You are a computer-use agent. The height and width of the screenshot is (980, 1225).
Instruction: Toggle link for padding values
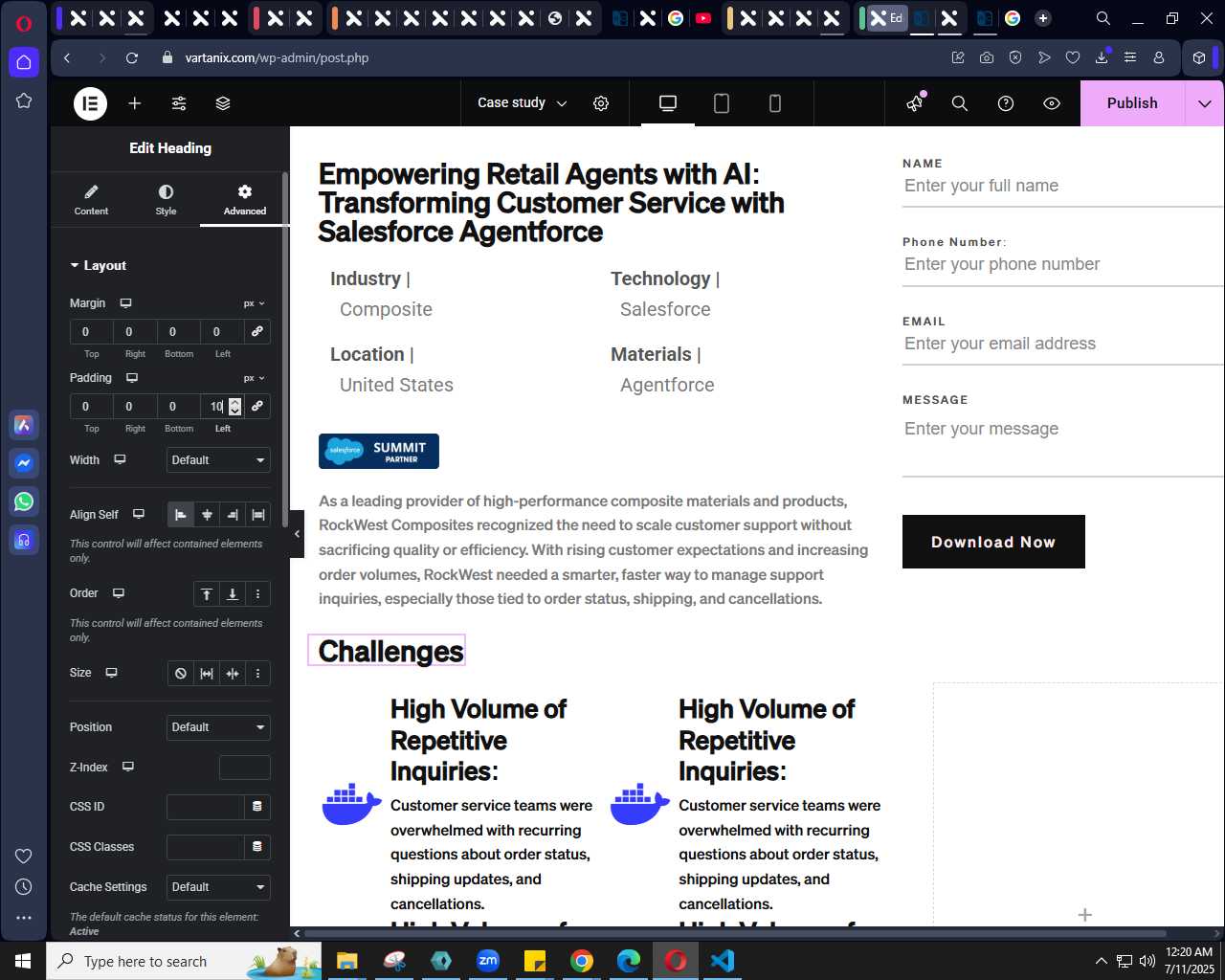[256, 406]
